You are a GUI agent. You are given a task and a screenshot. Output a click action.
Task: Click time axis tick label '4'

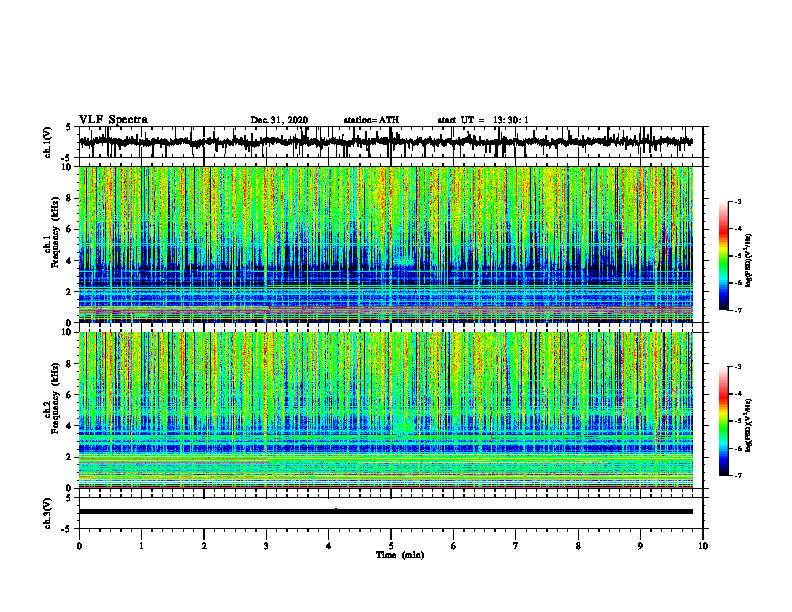click(x=328, y=546)
